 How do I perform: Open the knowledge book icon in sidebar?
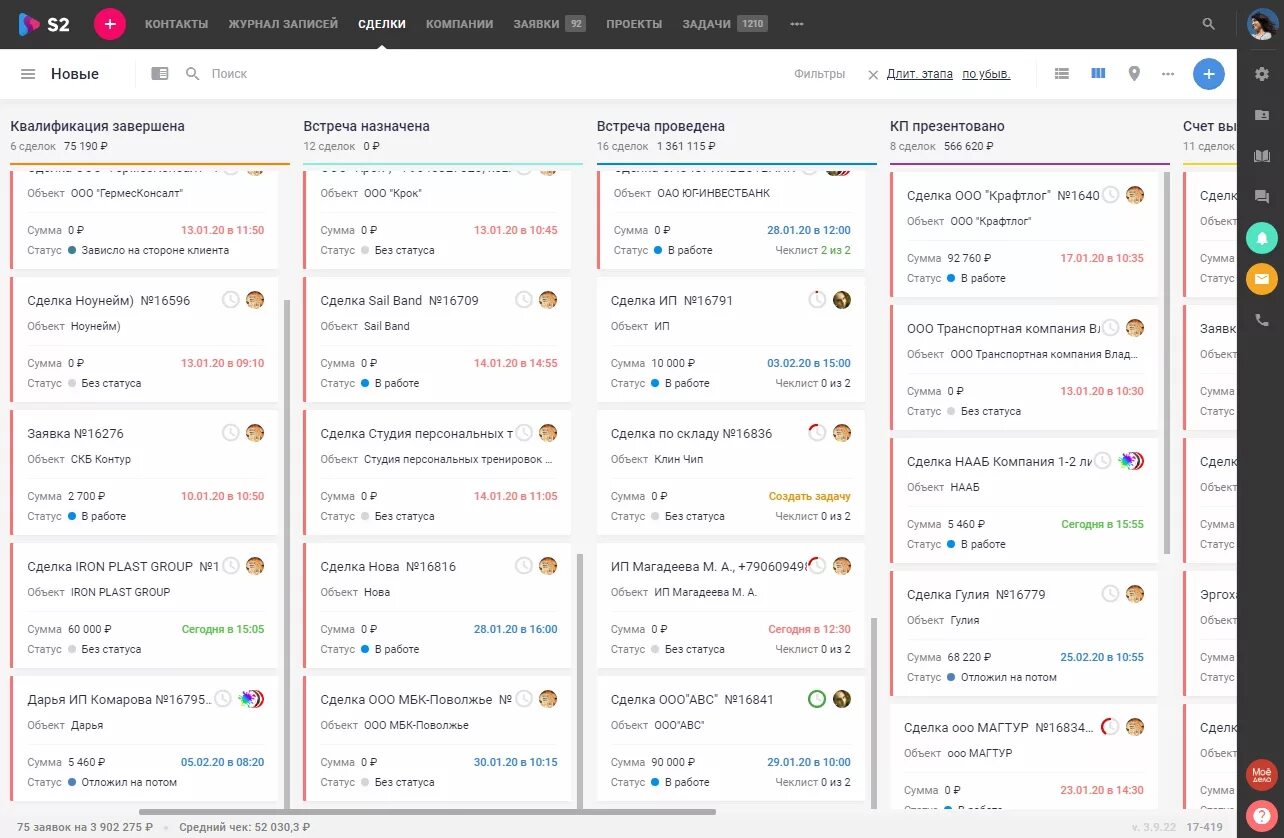click(x=1262, y=156)
